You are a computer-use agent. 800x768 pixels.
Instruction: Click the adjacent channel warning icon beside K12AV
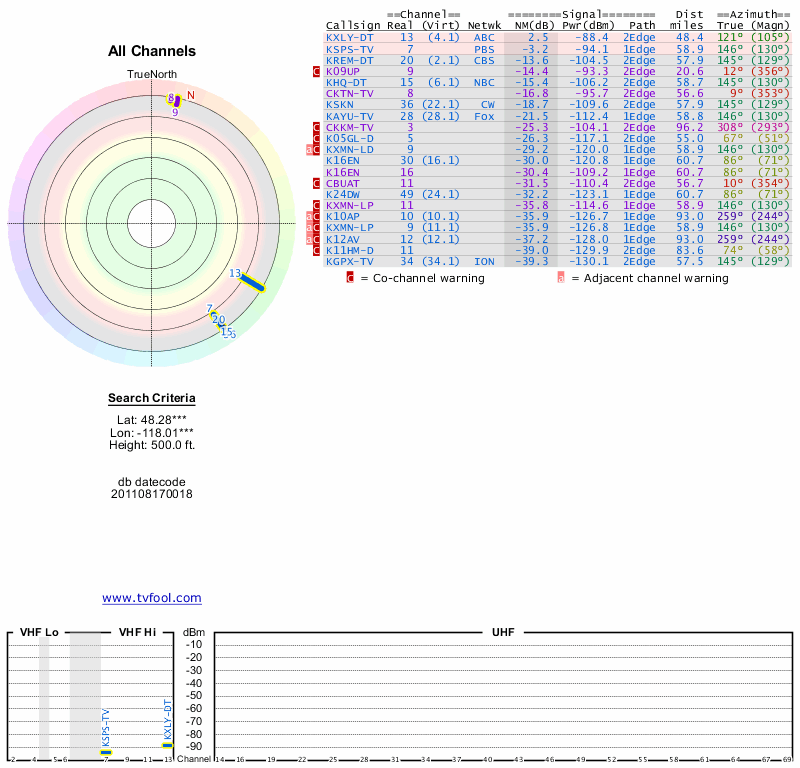[310, 239]
